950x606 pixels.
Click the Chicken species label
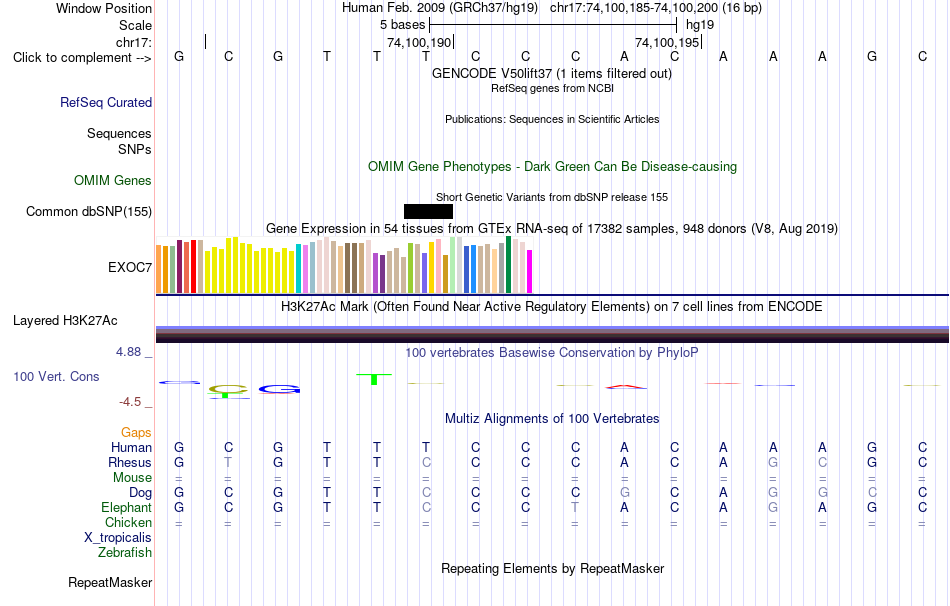pyautogui.click(x=128, y=522)
